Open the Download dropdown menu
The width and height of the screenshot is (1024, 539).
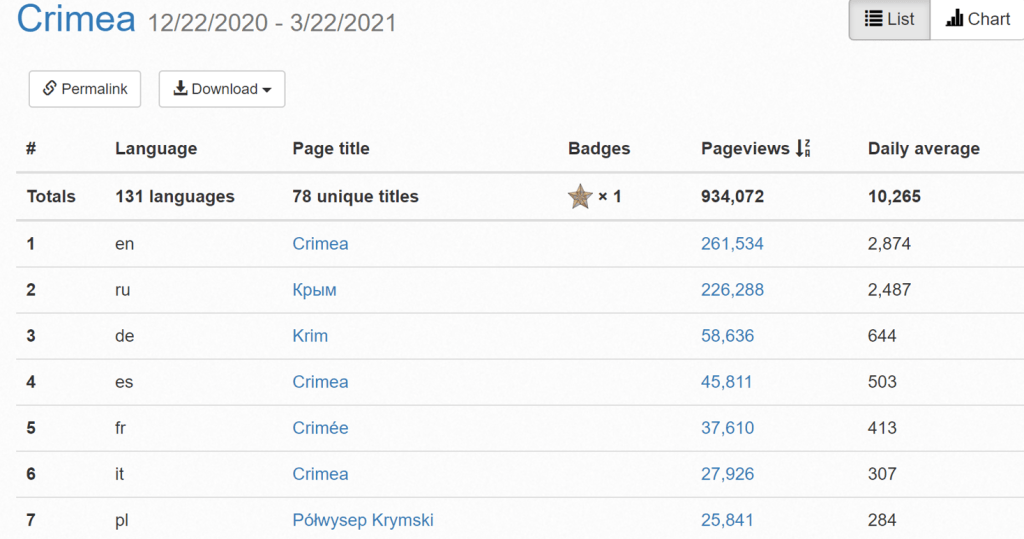(x=222, y=89)
